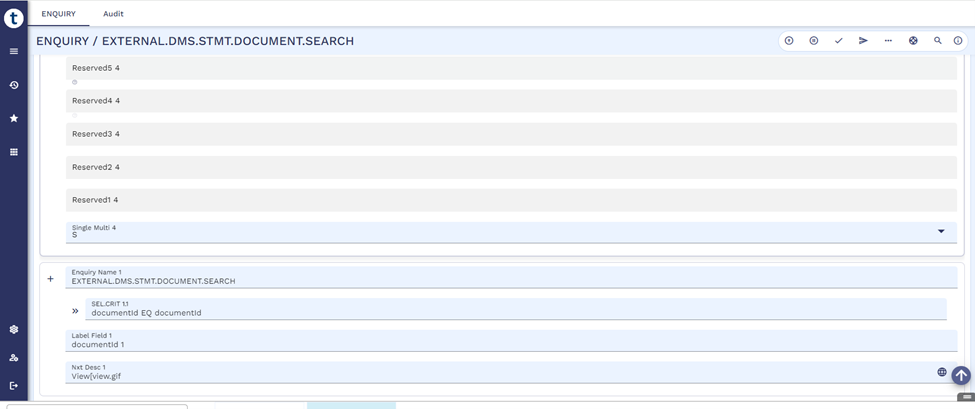Click the Enquiry Name 1 input field
The height and width of the screenshot is (409, 975).
511,277
